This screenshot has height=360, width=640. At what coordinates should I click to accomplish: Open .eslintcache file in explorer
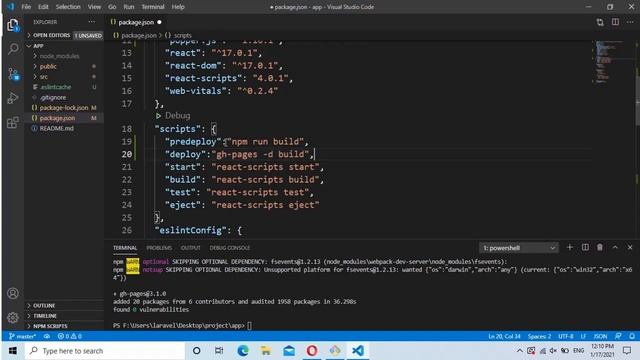(x=64, y=87)
